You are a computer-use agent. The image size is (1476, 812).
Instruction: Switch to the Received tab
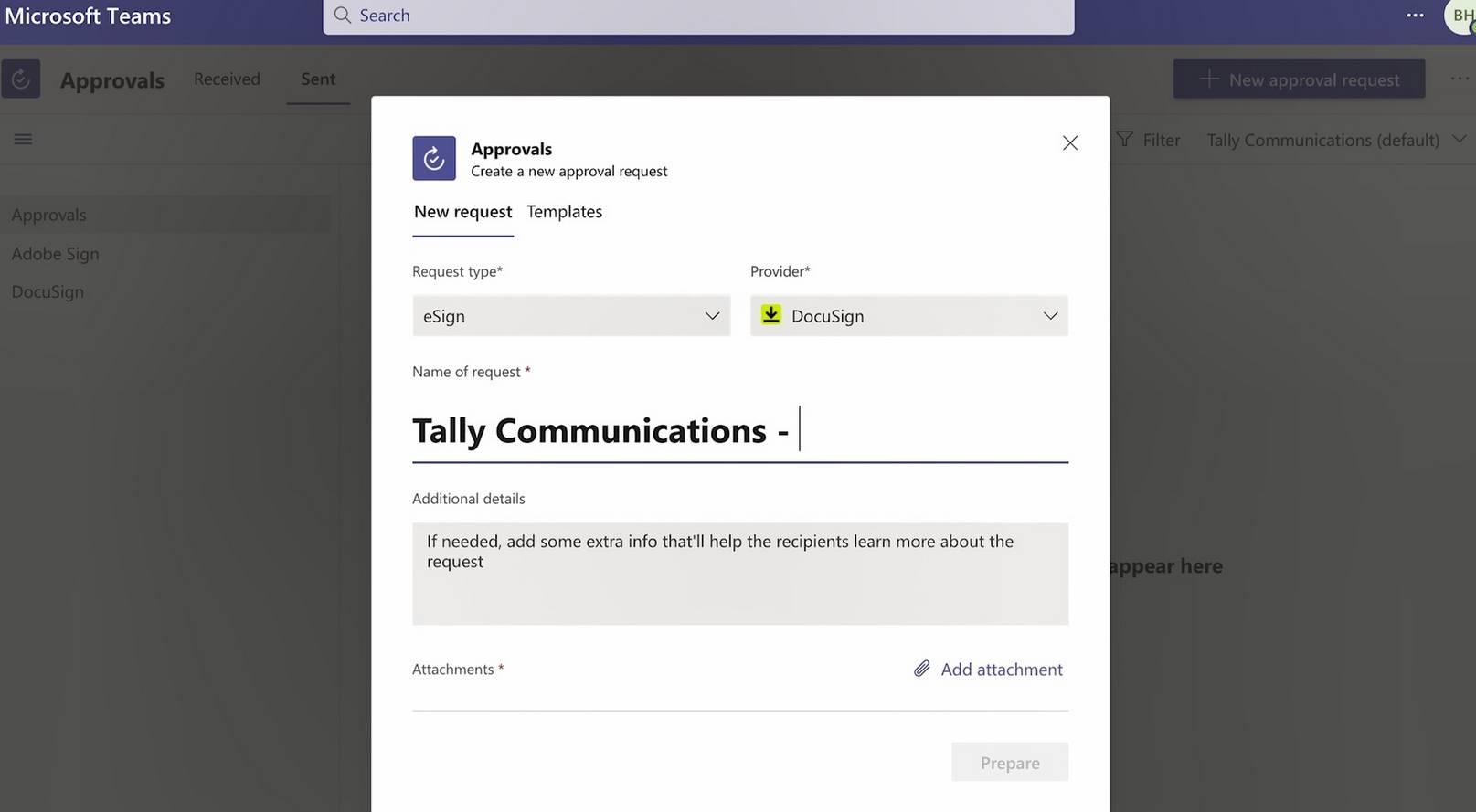click(227, 79)
